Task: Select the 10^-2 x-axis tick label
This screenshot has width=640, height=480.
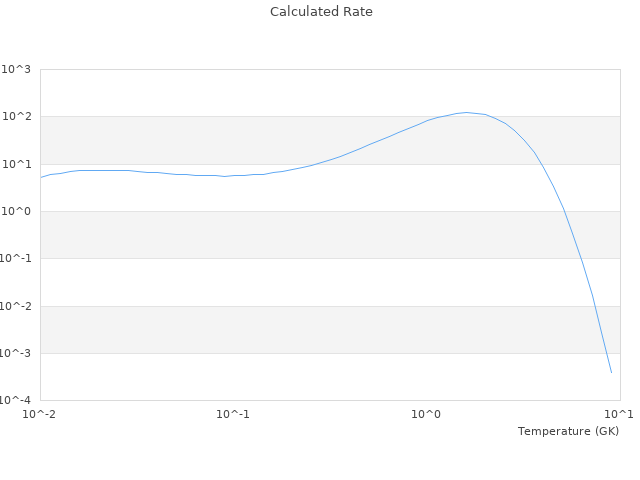Action: [40, 414]
